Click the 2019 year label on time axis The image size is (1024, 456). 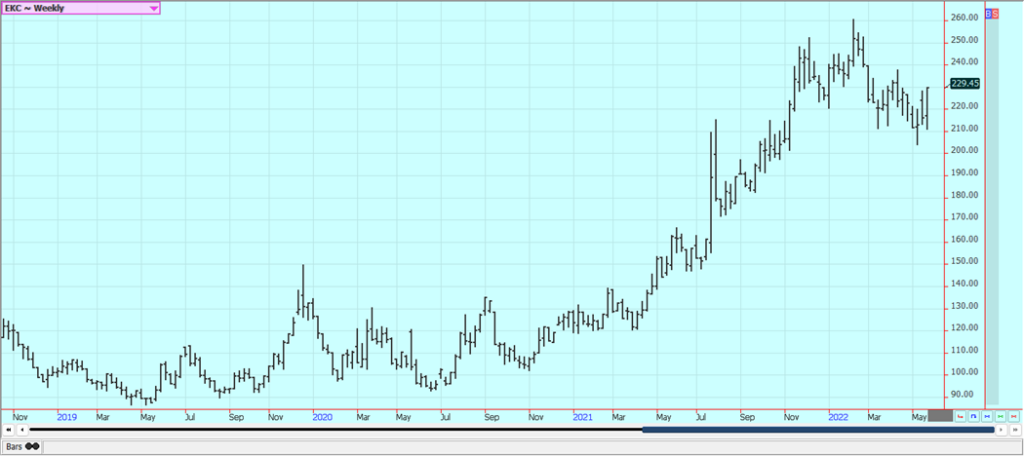[67, 416]
